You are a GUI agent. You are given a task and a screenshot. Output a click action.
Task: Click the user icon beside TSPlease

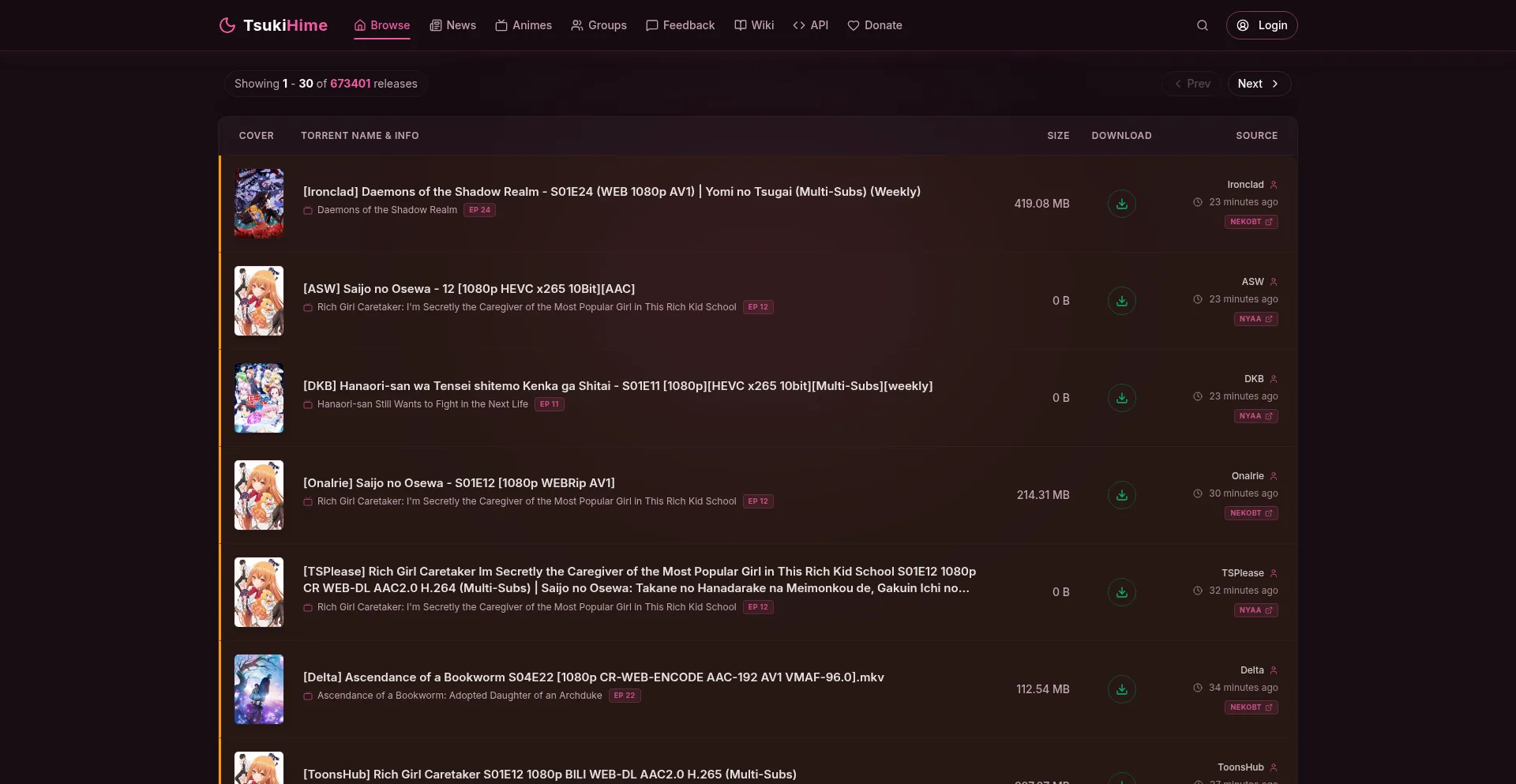[x=1273, y=573]
